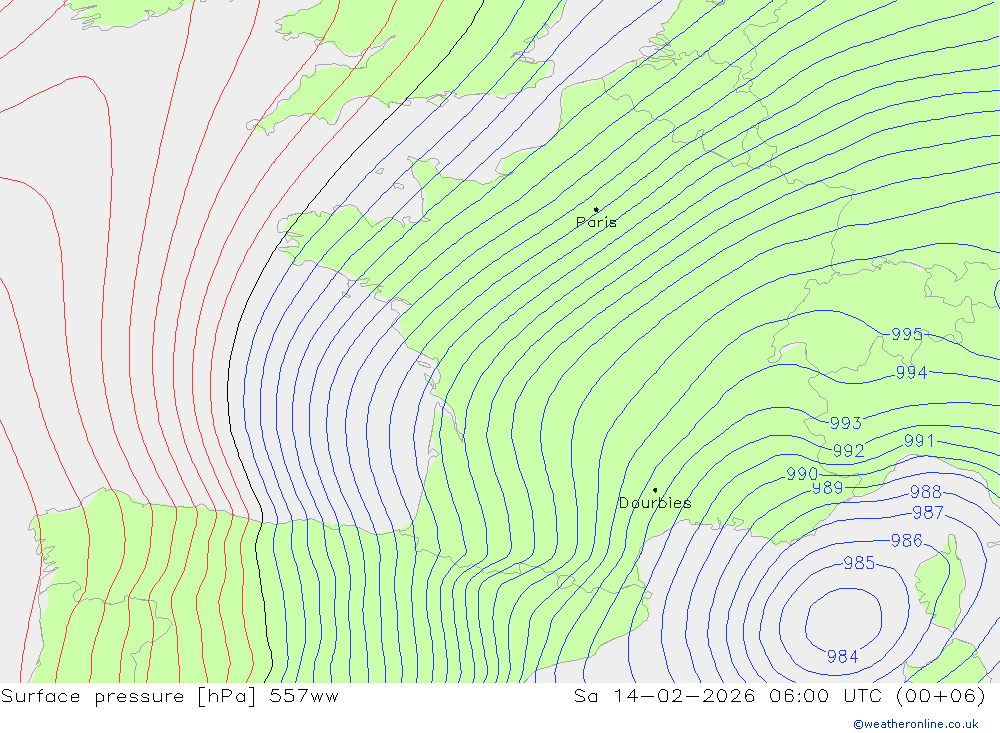Select the 988 isobar label
Viewport: 1000px width, 733px height.
tap(926, 492)
